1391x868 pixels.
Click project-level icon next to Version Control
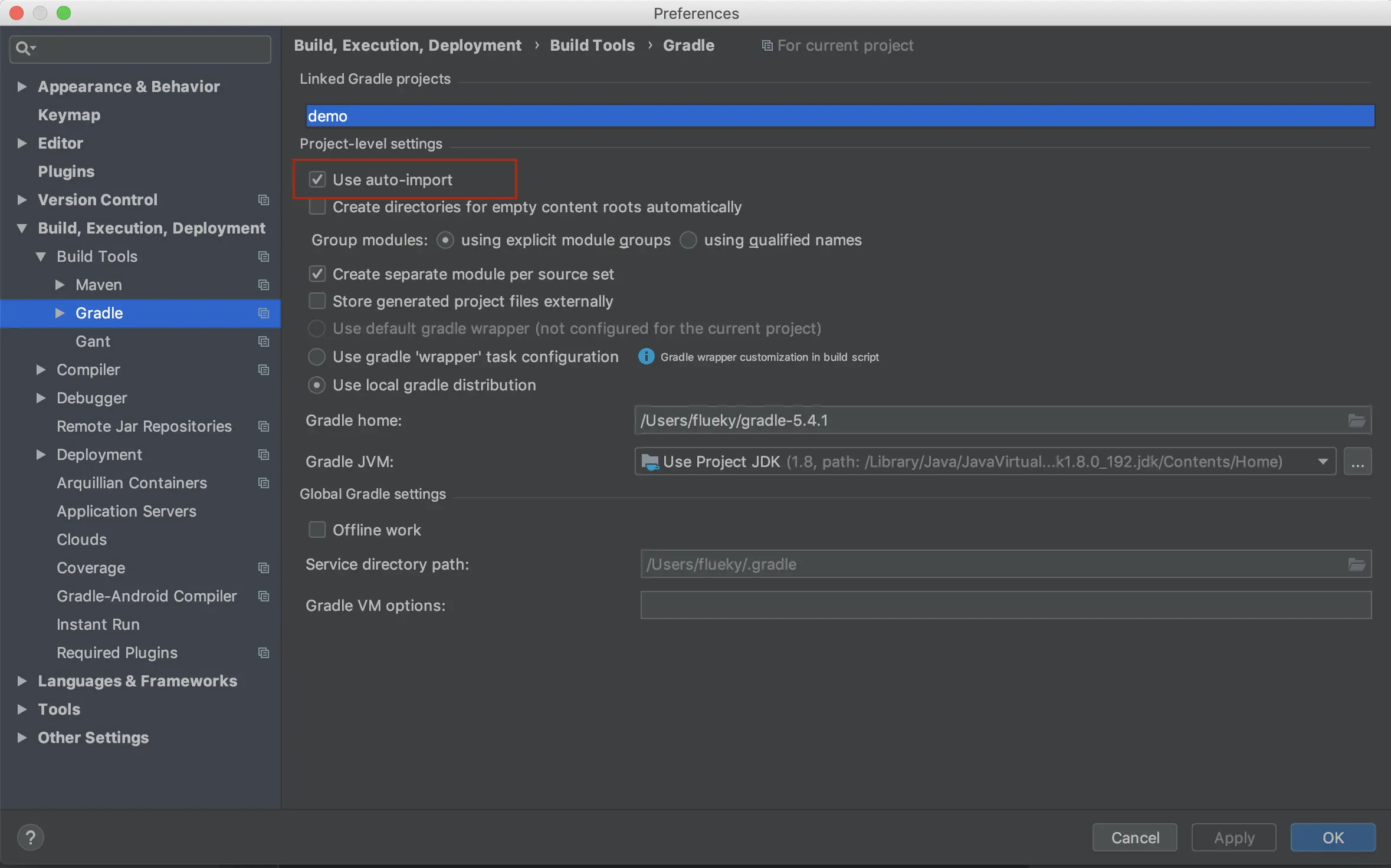tap(264, 200)
